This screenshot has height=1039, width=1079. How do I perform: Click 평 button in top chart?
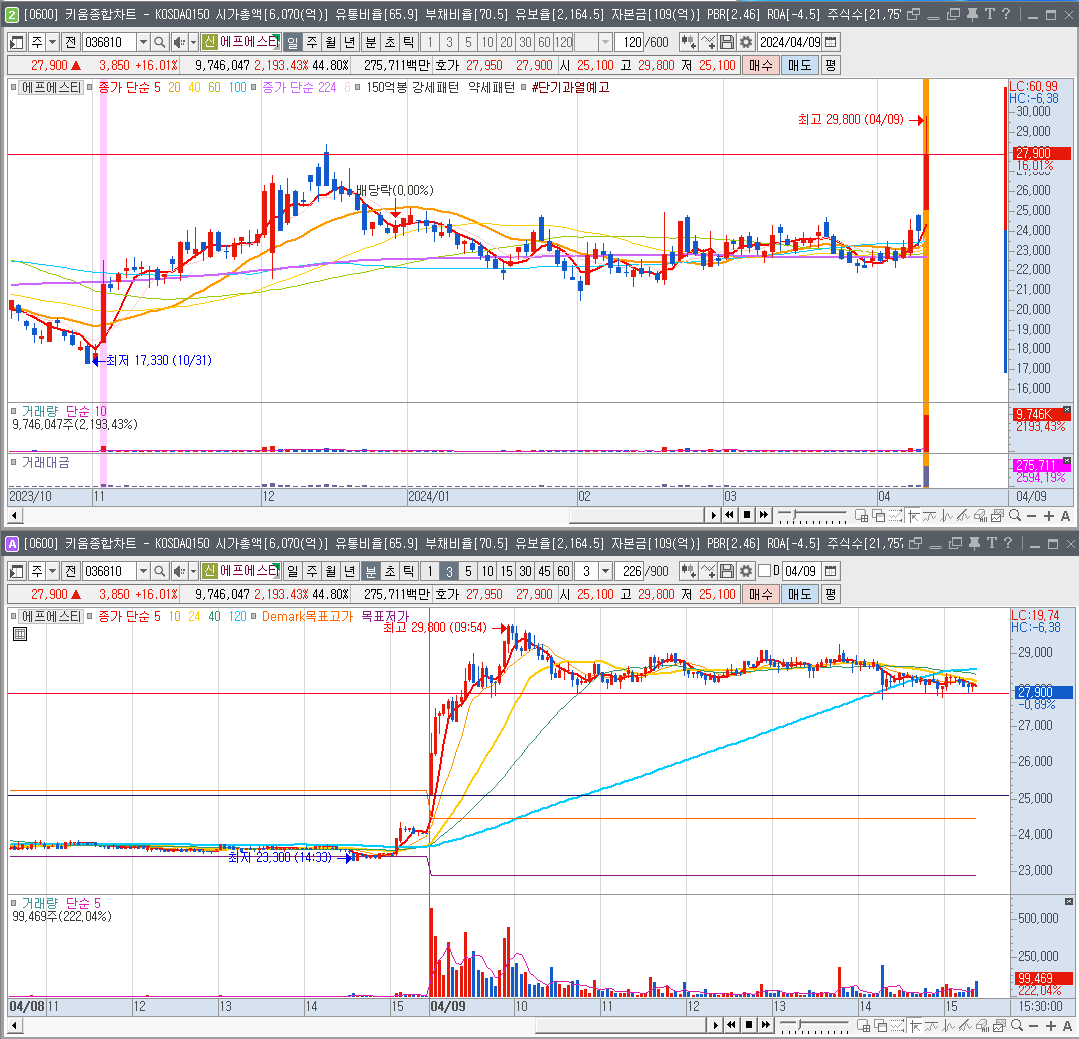[x=831, y=65]
